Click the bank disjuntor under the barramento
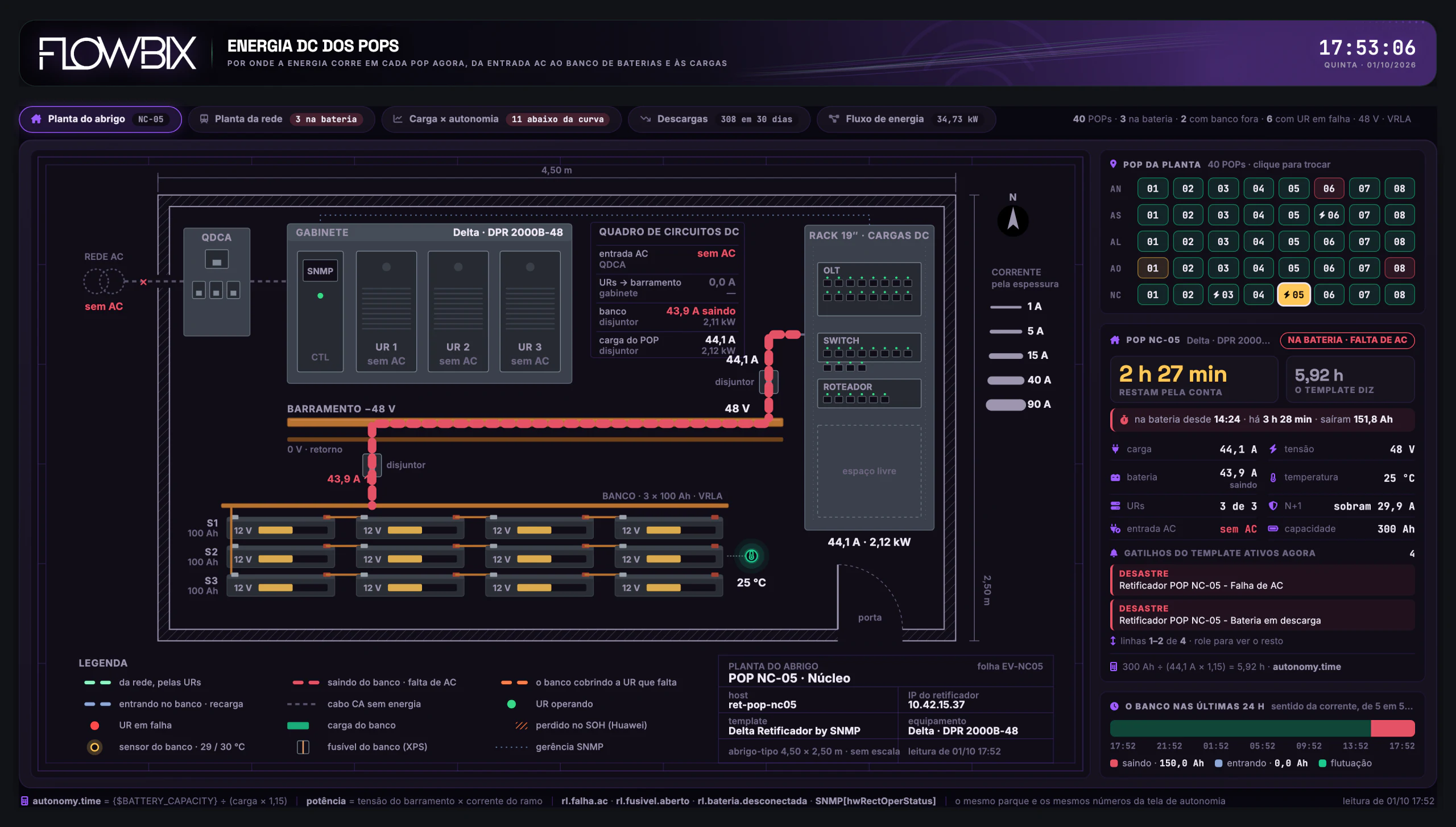 (x=372, y=465)
